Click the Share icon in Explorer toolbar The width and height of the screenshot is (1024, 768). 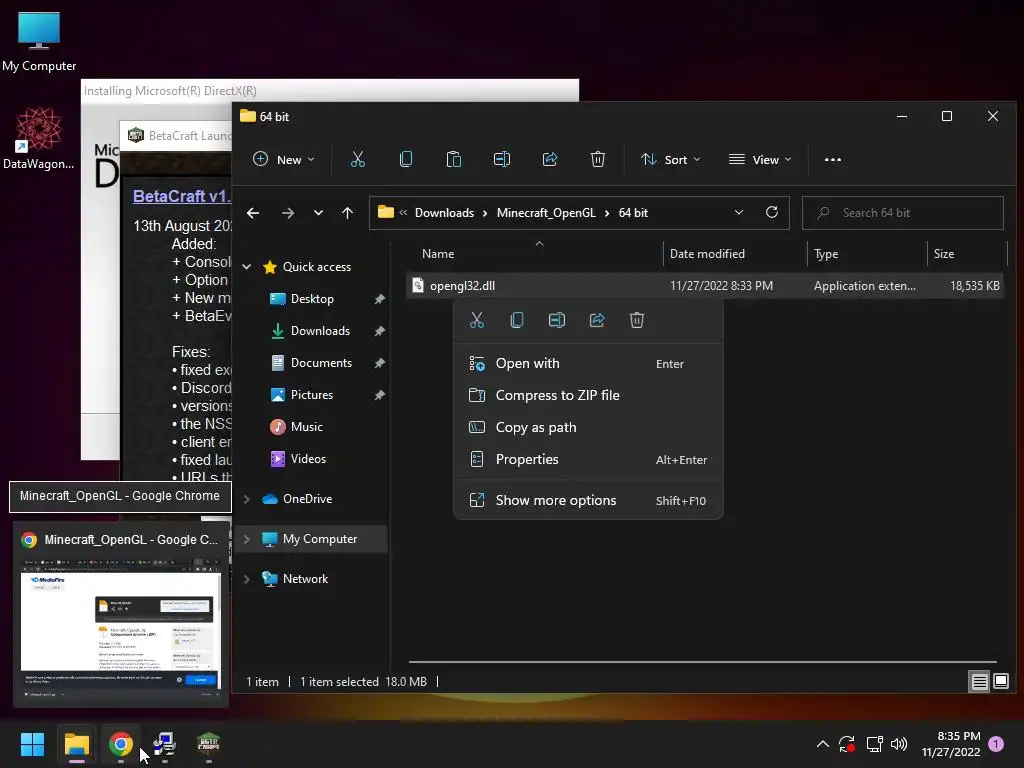point(550,159)
